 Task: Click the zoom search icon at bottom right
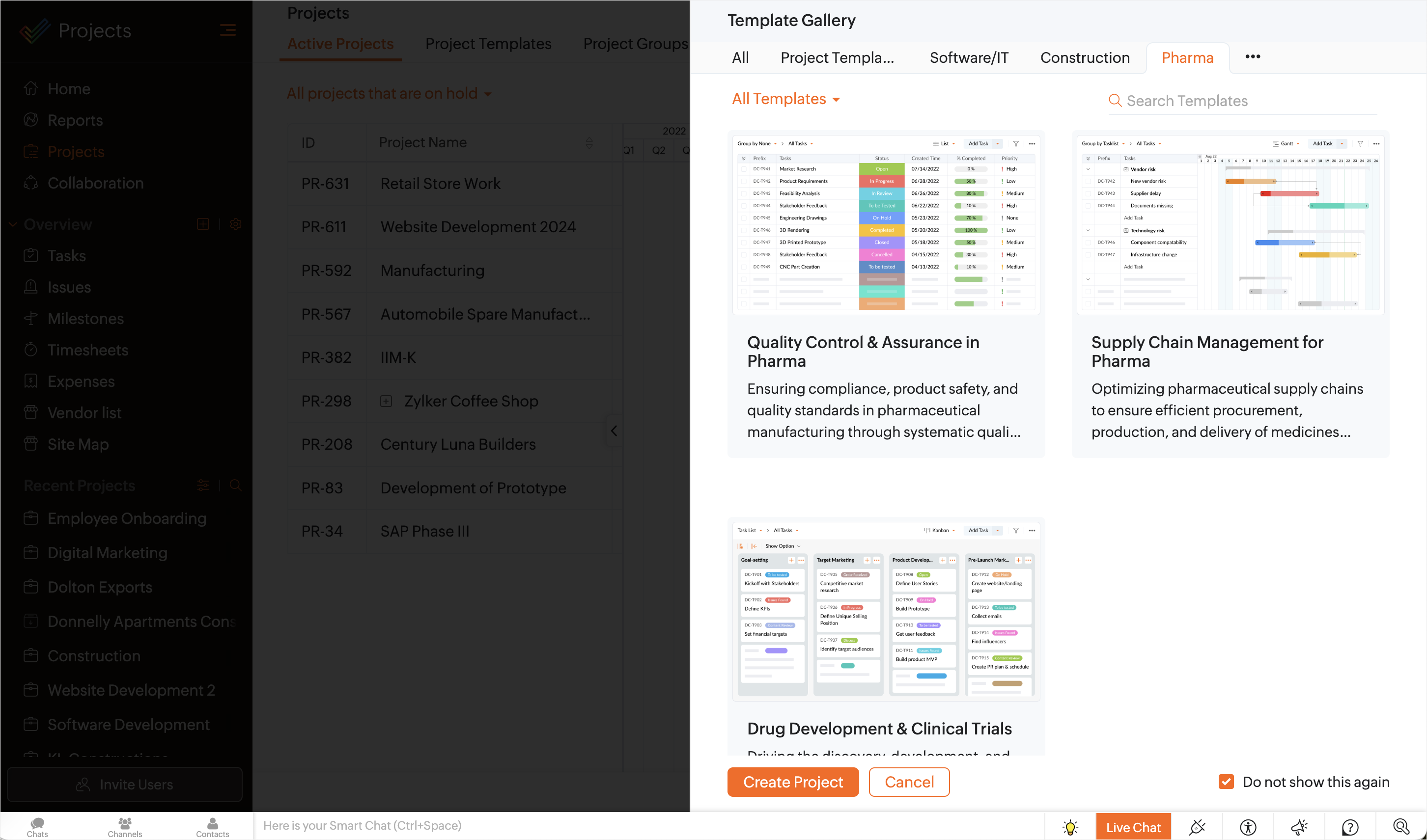[1401, 827]
